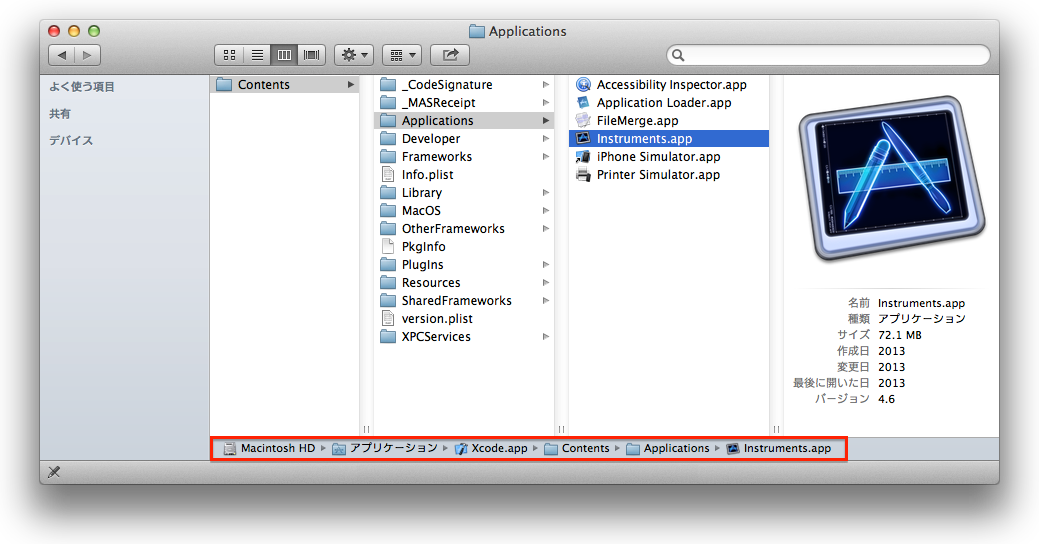Click the search magnifier icon
This screenshot has height=544, width=1039.
[x=678, y=55]
